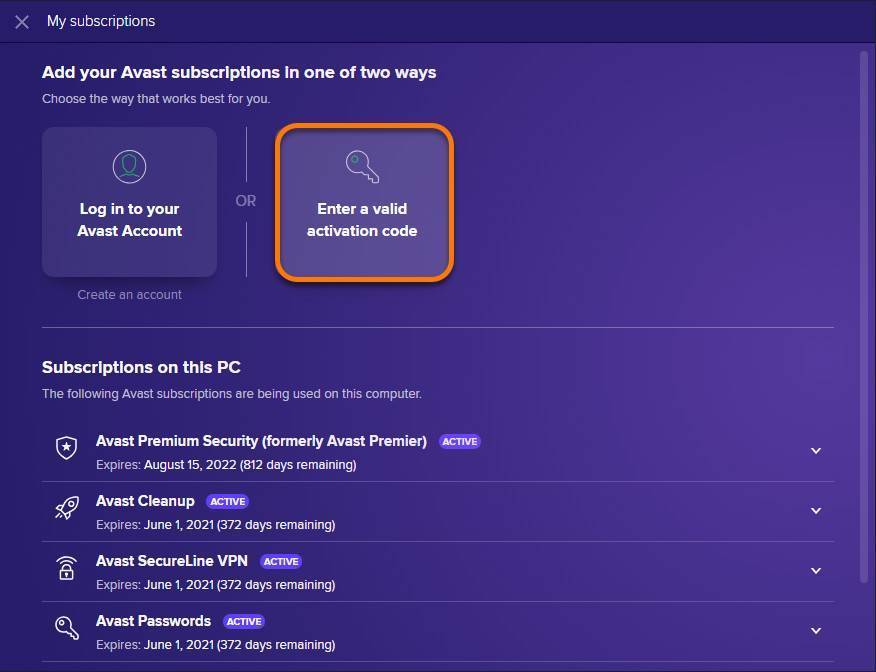This screenshot has height=672, width=876.
Task: Click the Wi-Fi lock icon for SecureLine VPN
Action: click(66, 569)
